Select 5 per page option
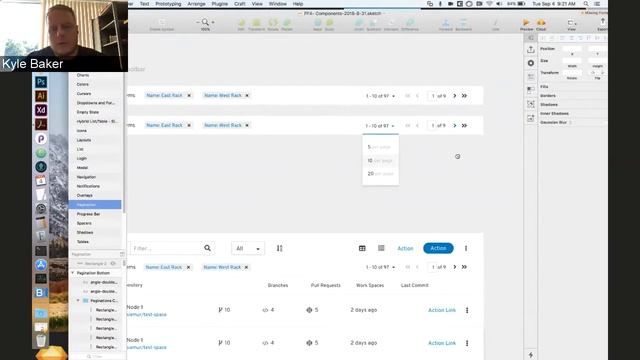The width and height of the screenshot is (640, 360). 380,147
